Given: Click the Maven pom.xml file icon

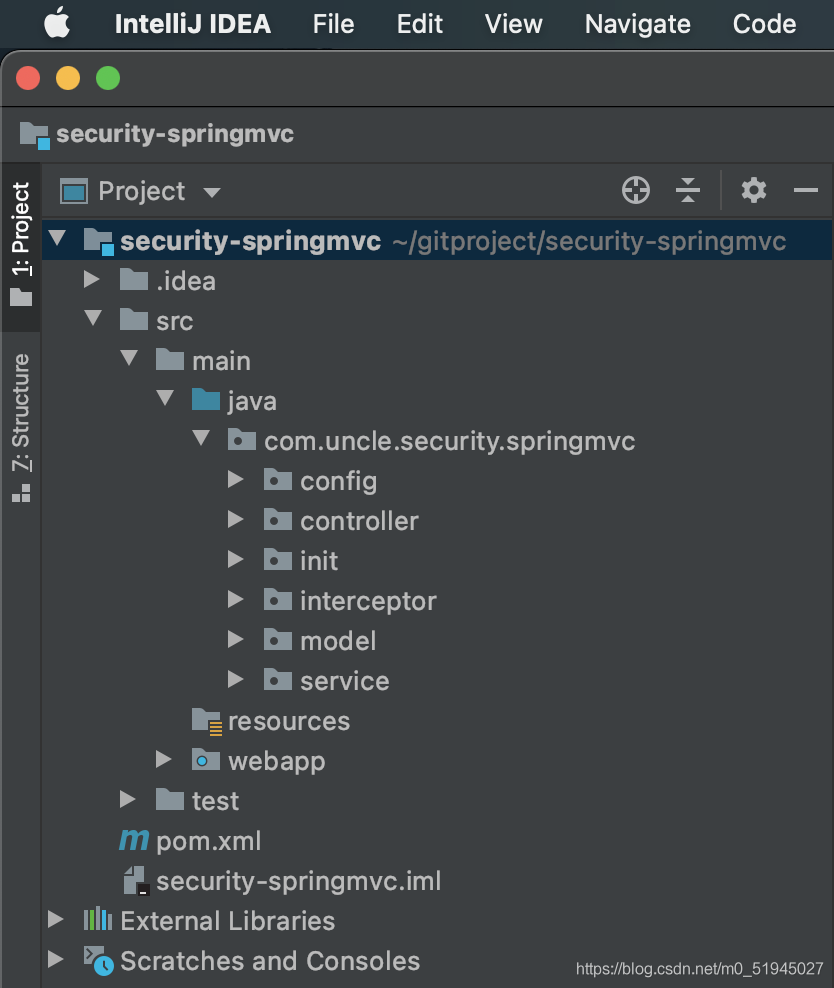Looking at the screenshot, I should [133, 841].
